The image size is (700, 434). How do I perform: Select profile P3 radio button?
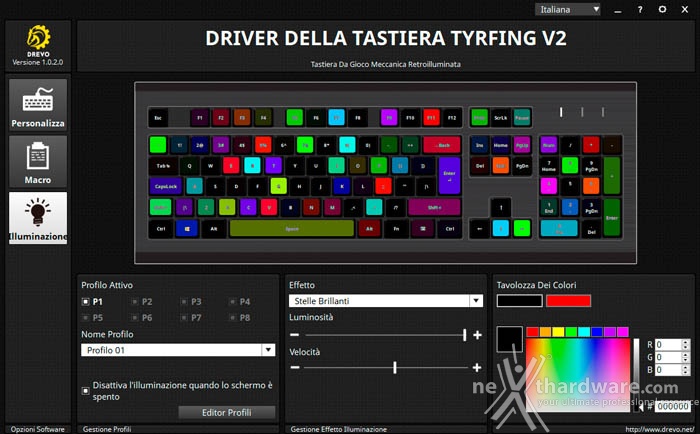click(x=183, y=302)
